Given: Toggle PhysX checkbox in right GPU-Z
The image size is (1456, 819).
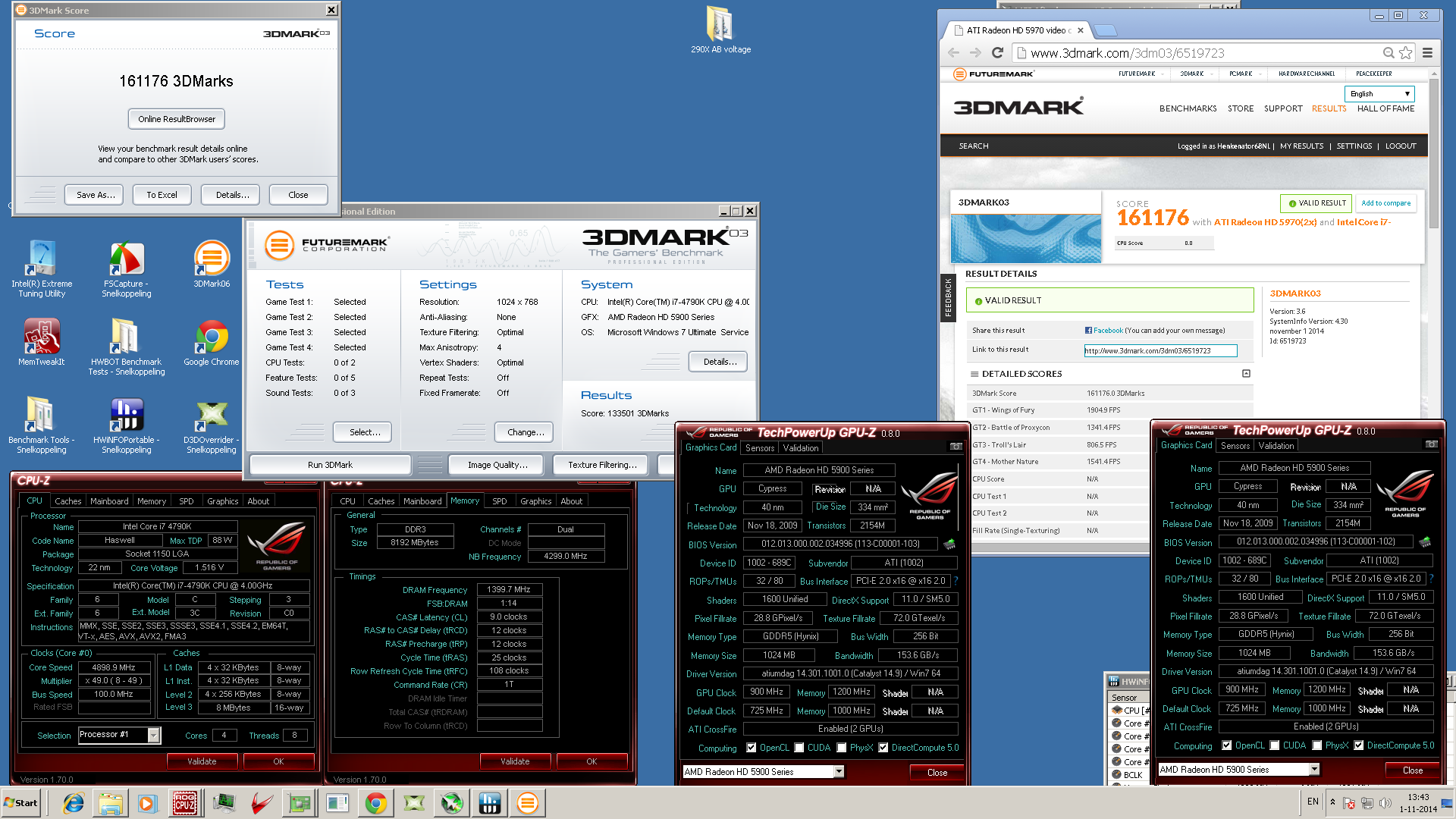Looking at the screenshot, I should coord(1317,745).
